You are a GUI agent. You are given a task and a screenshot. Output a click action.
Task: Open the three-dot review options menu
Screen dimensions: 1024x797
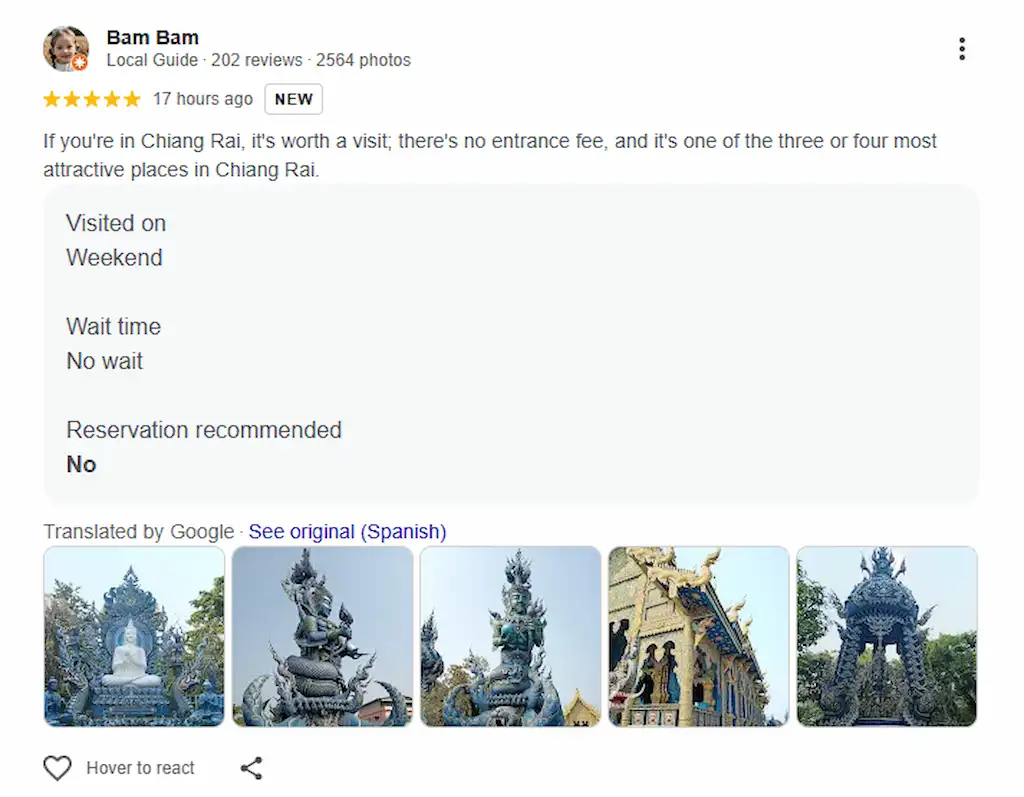tap(961, 49)
